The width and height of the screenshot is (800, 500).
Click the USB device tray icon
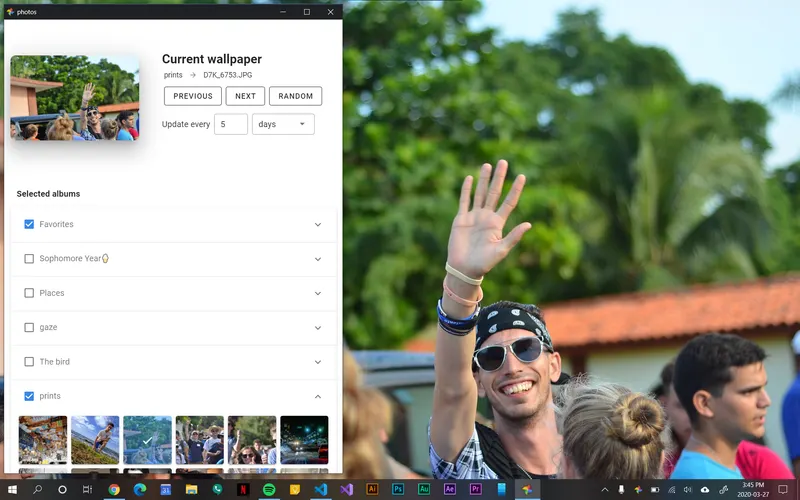(x=621, y=490)
